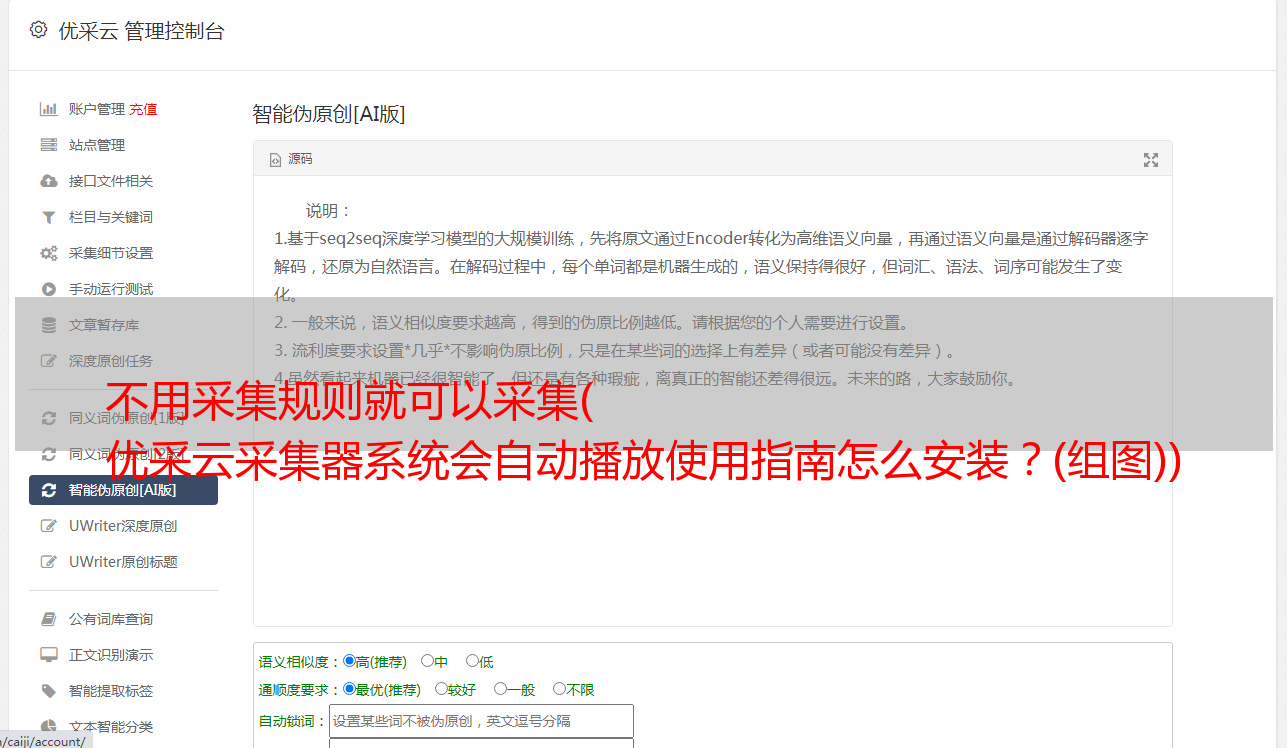Image resolution: width=1287 pixels, height=748 pixels.
Task: Click the 智能提取标签 tag icon
Action: click(48, 691)
